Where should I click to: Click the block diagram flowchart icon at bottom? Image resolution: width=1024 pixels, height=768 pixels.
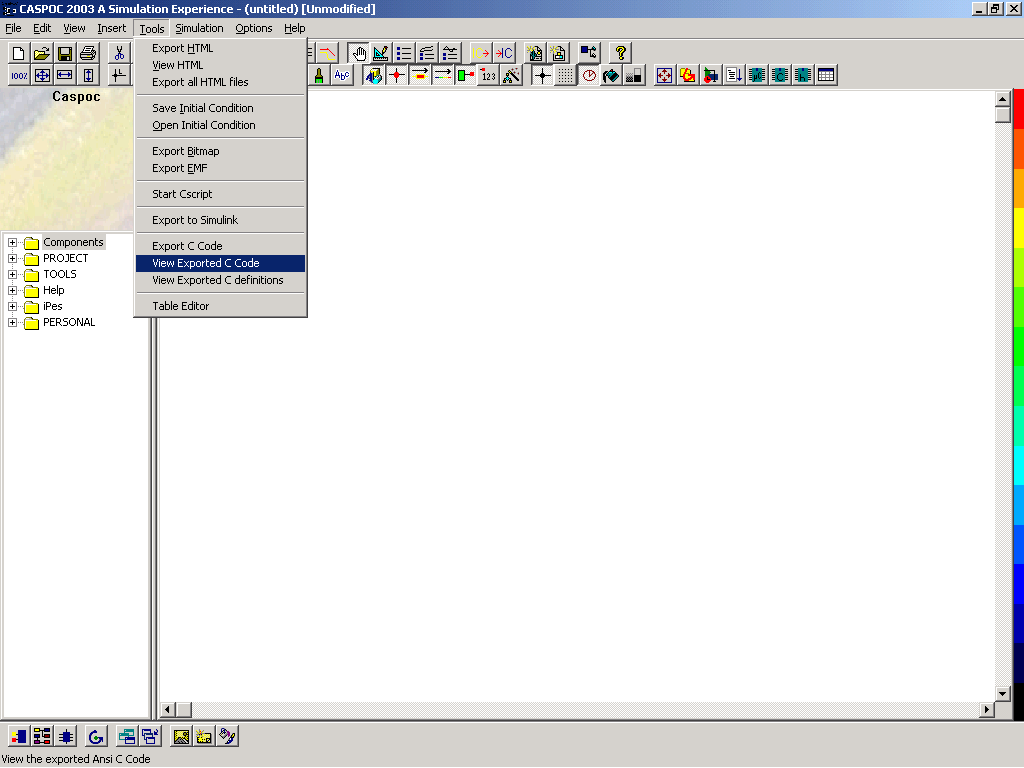[x=42, y=737]
